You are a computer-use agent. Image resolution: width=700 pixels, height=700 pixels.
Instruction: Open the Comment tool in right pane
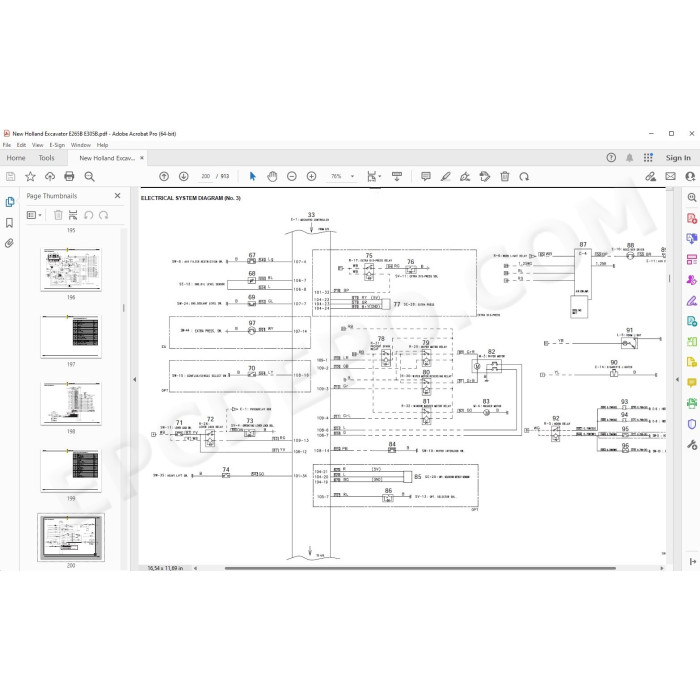[692, 383]
